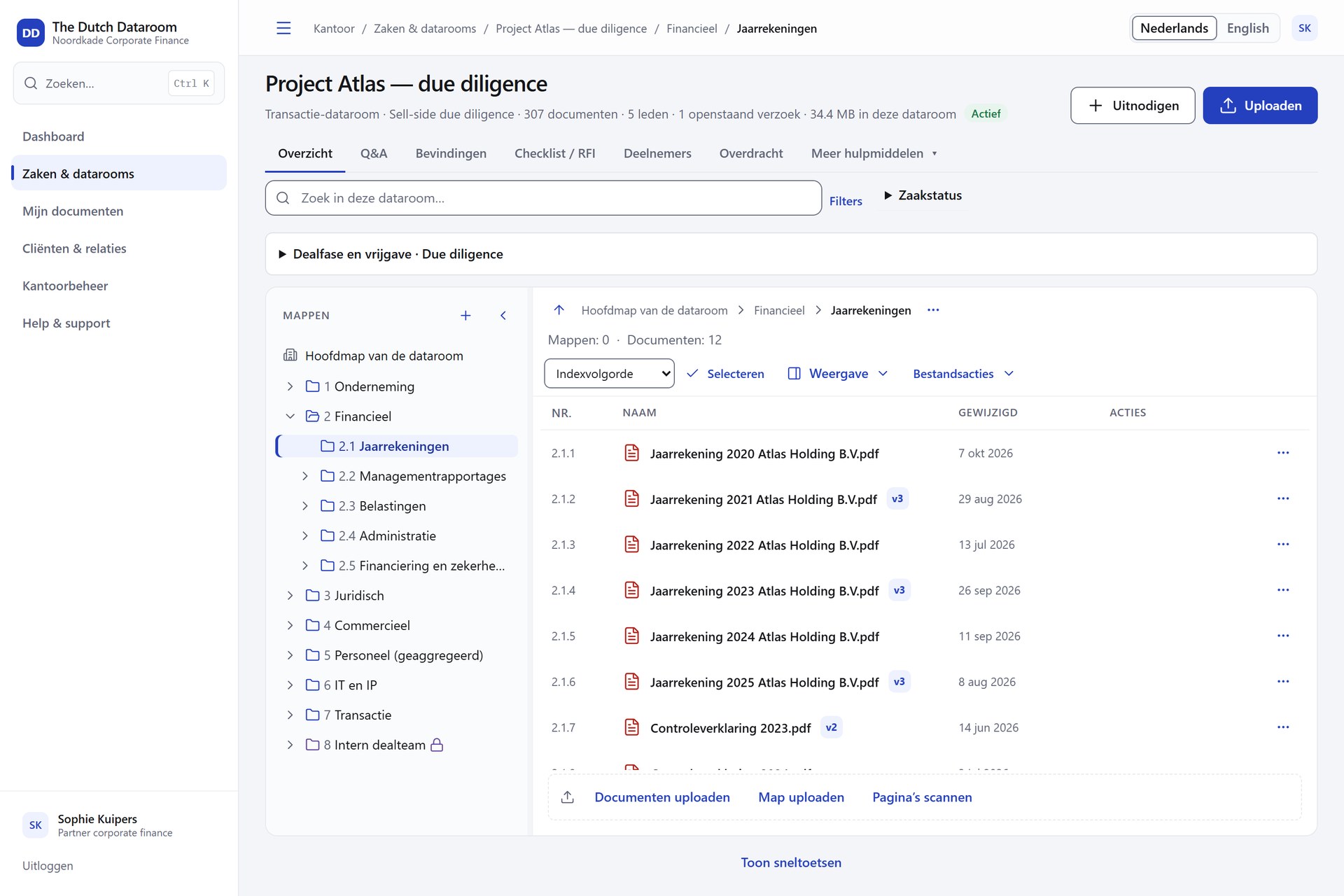
Task: Click PDF icon of Jaarrekening 2020
Action: pyautogui.click(x=631, y=453)
